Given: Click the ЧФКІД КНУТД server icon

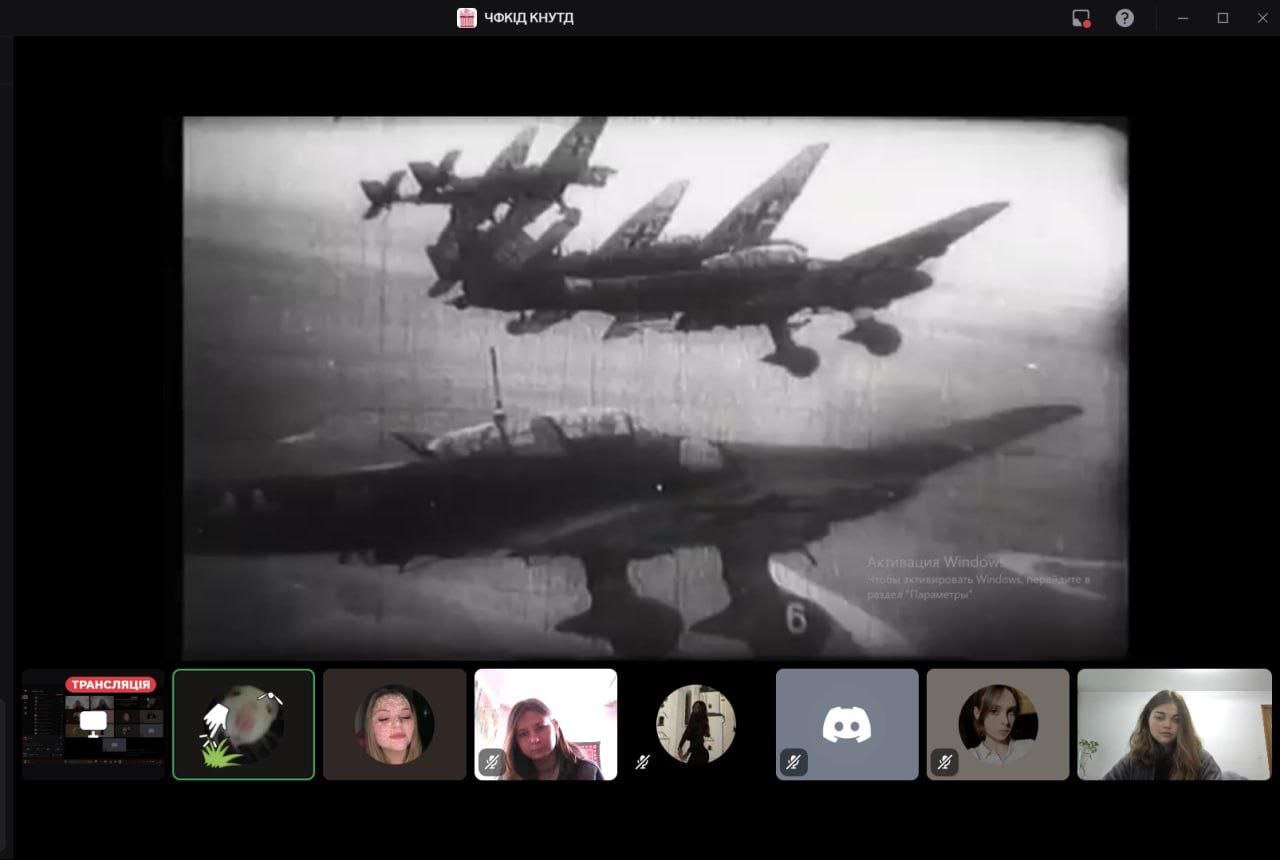Looking at the screenshot, I should [467, 18].
